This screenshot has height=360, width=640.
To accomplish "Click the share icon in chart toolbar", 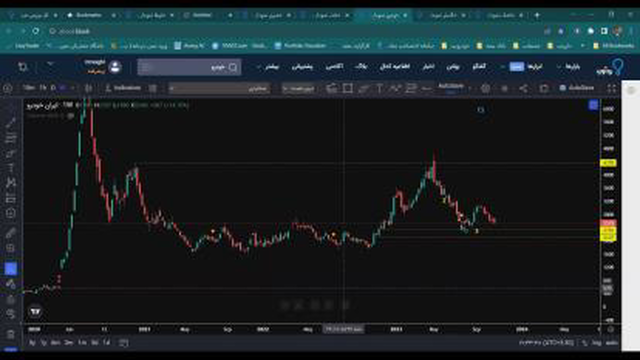I will (x=524, y=88).
